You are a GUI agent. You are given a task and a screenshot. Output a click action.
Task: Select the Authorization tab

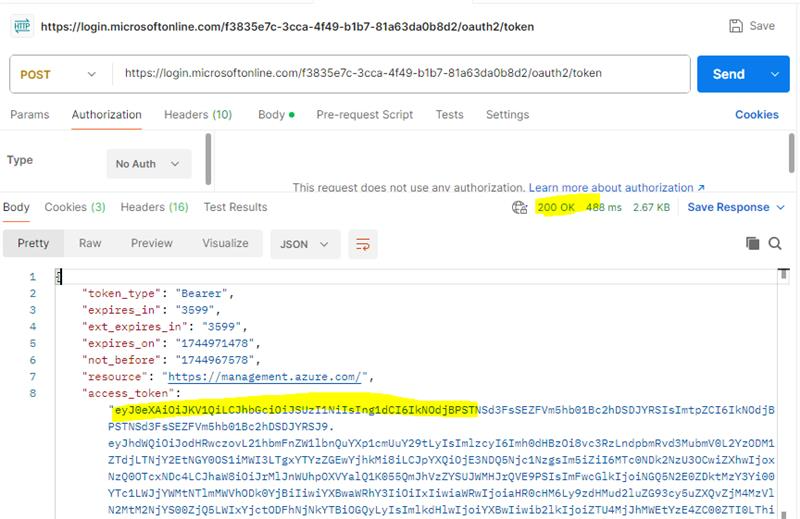(107, 115)
